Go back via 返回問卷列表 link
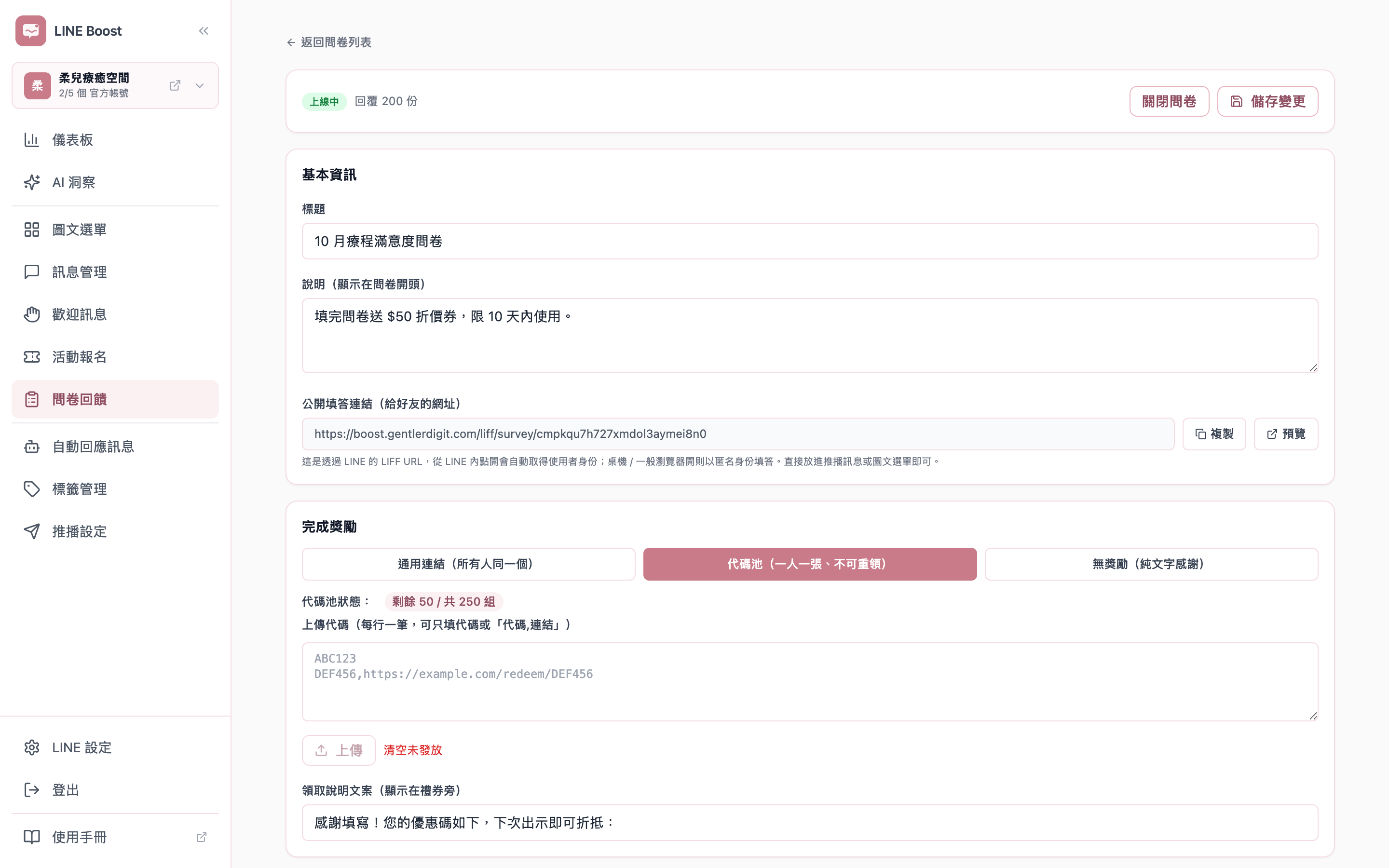Screen dimensions: 1389x868 (x=329, y=42)
